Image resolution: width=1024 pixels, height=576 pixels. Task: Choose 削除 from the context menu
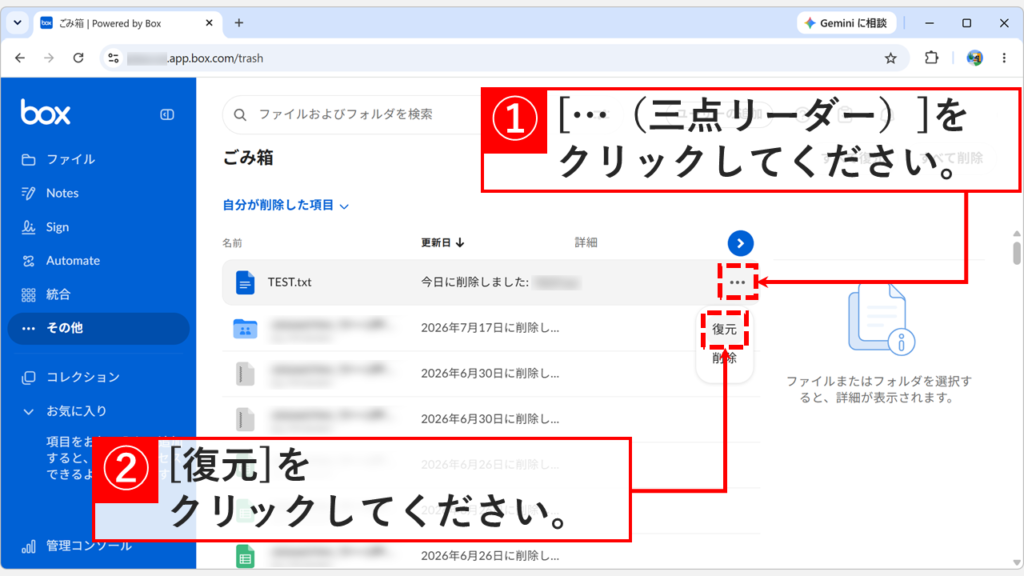pos(724,358)
